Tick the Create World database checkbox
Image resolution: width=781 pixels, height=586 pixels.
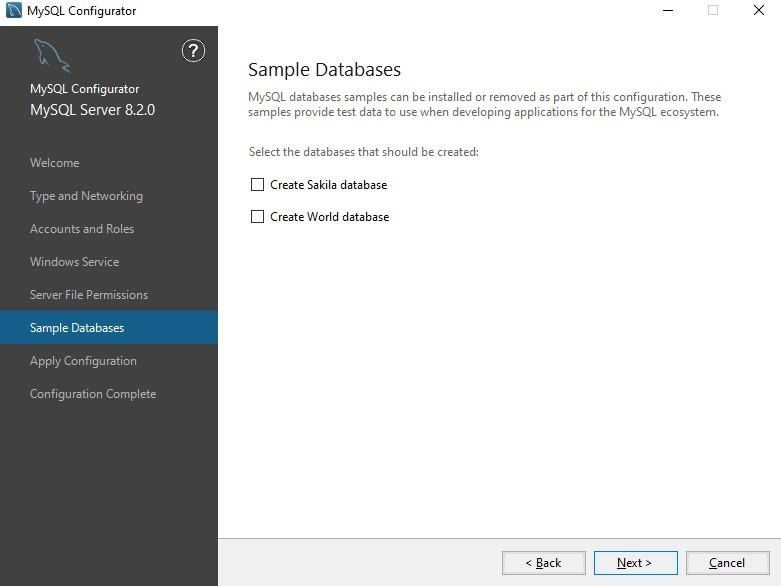point(257,217)
